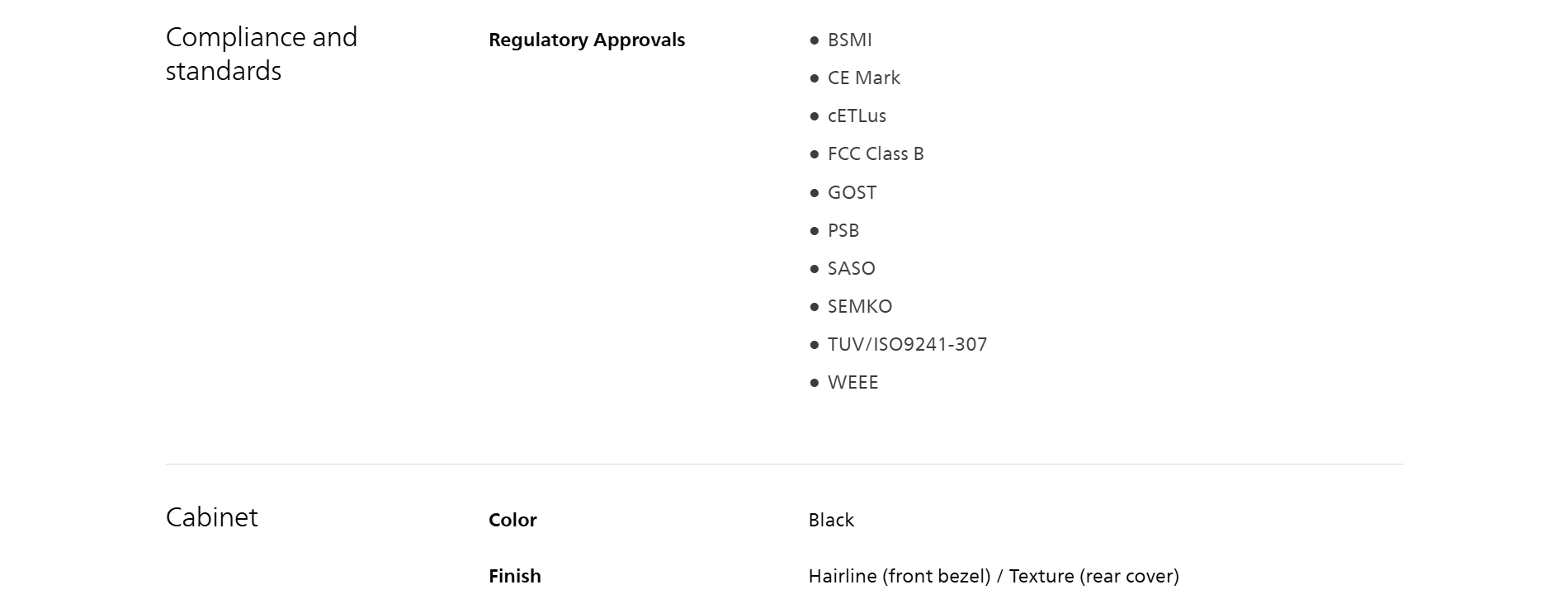Click PSB in the approvals list

843,230
